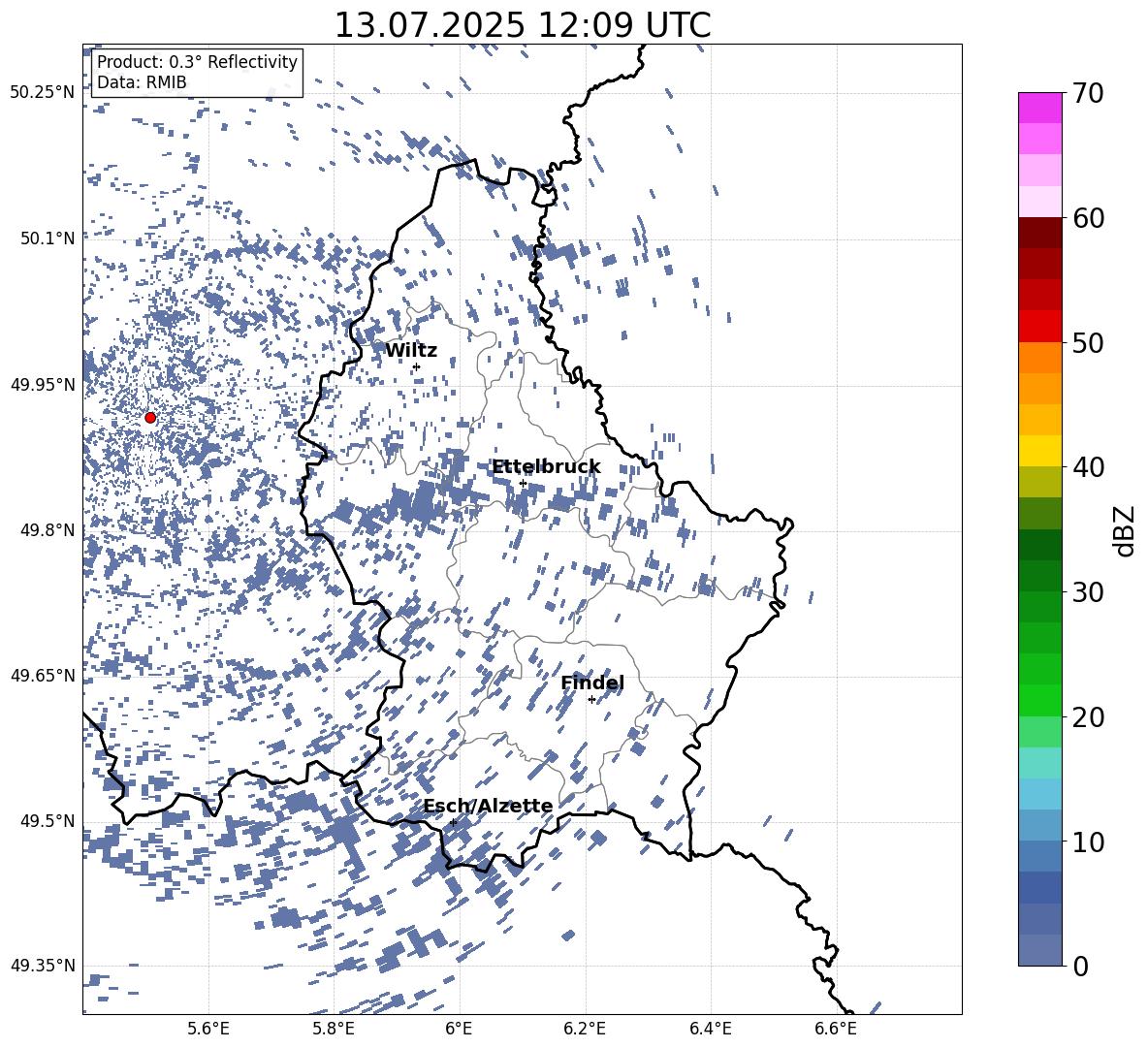Click colorbar tick label 60
The image size is (1148, 1048).
click(x=1088, y=218)
